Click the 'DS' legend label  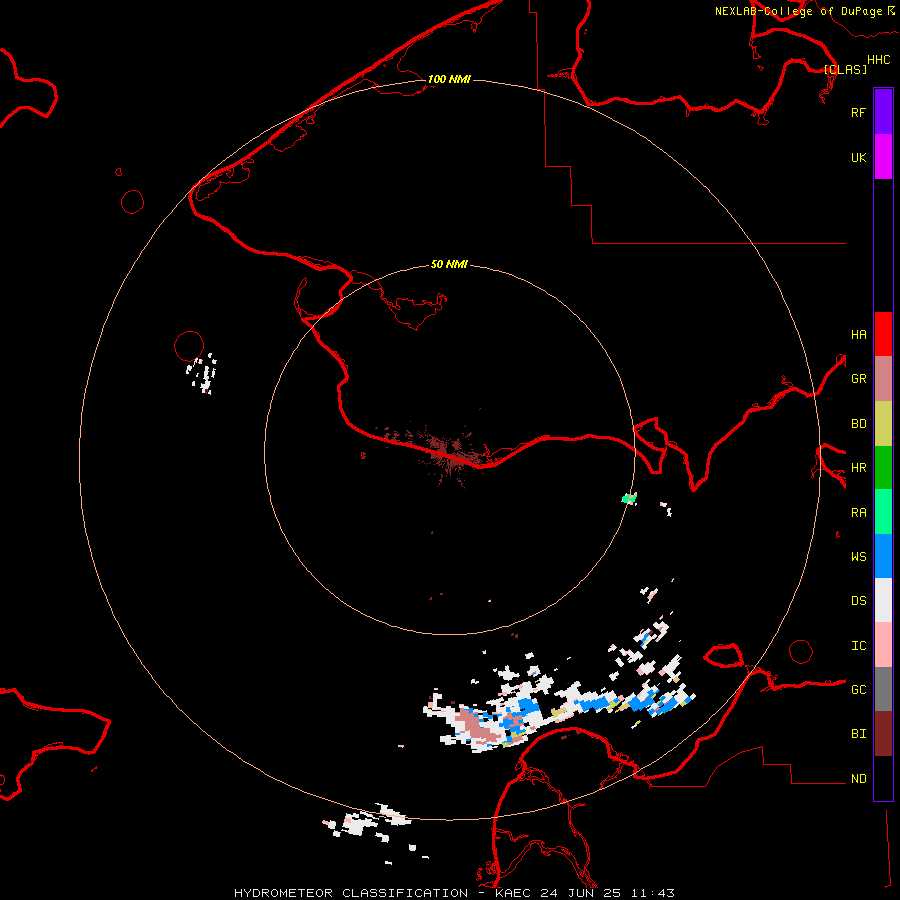coord(858,600)
